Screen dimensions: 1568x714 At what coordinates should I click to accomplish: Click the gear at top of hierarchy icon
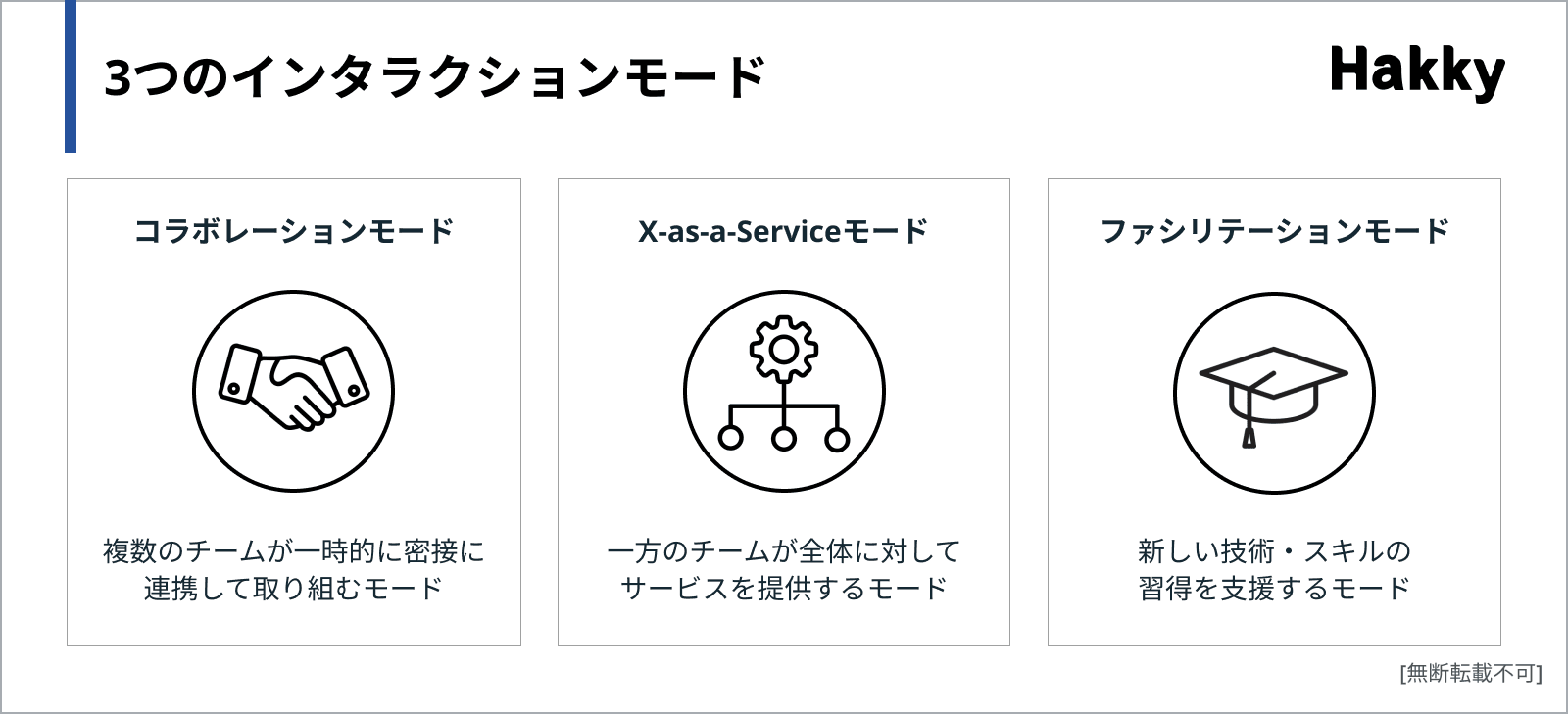click(x=783, y=349)
